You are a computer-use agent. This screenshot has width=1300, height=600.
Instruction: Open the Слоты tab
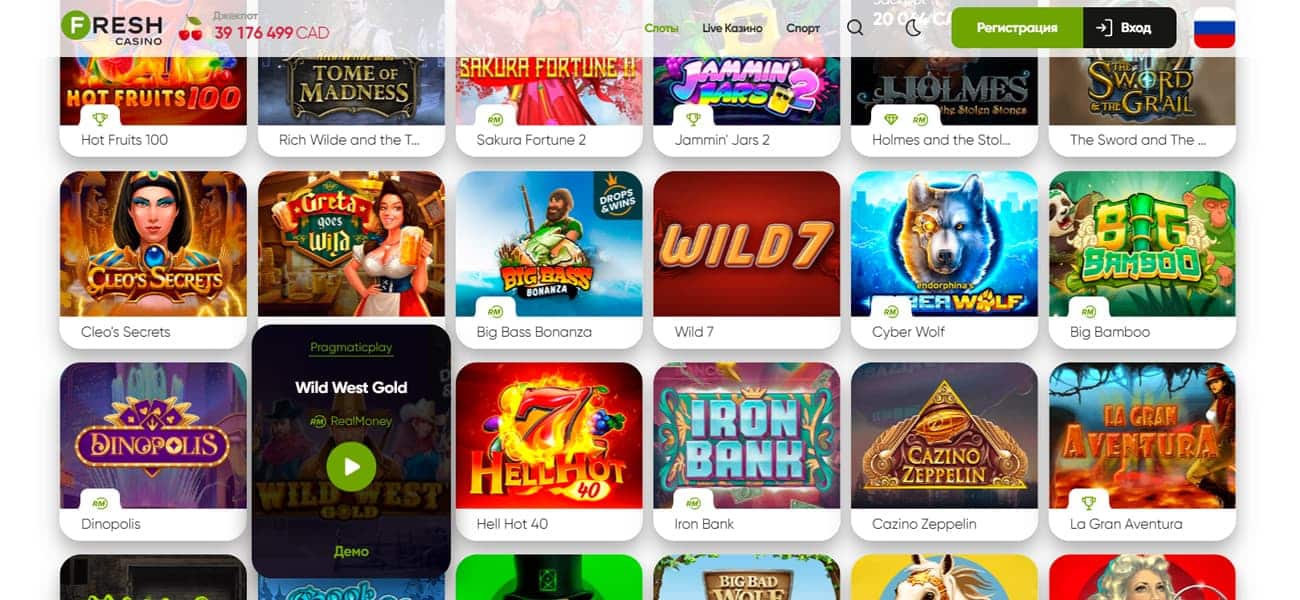(x=661, y=28)
